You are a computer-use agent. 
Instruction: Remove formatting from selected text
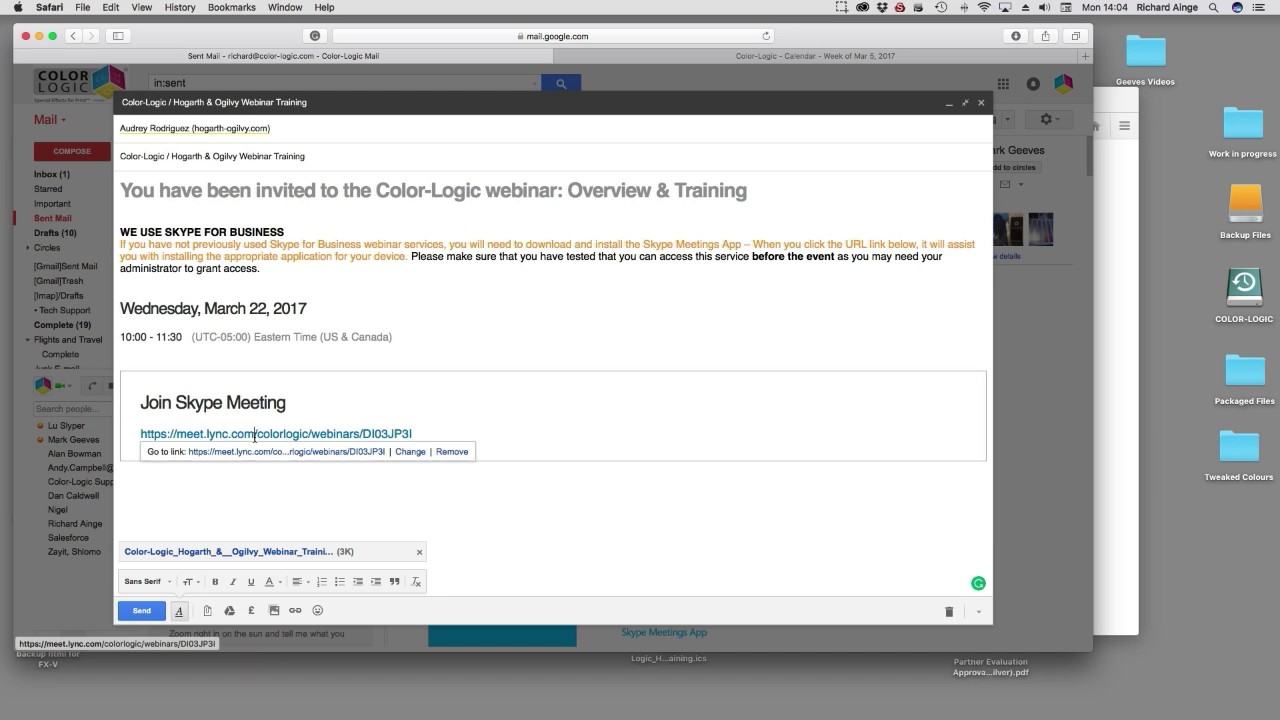click(x=416, y=582)
